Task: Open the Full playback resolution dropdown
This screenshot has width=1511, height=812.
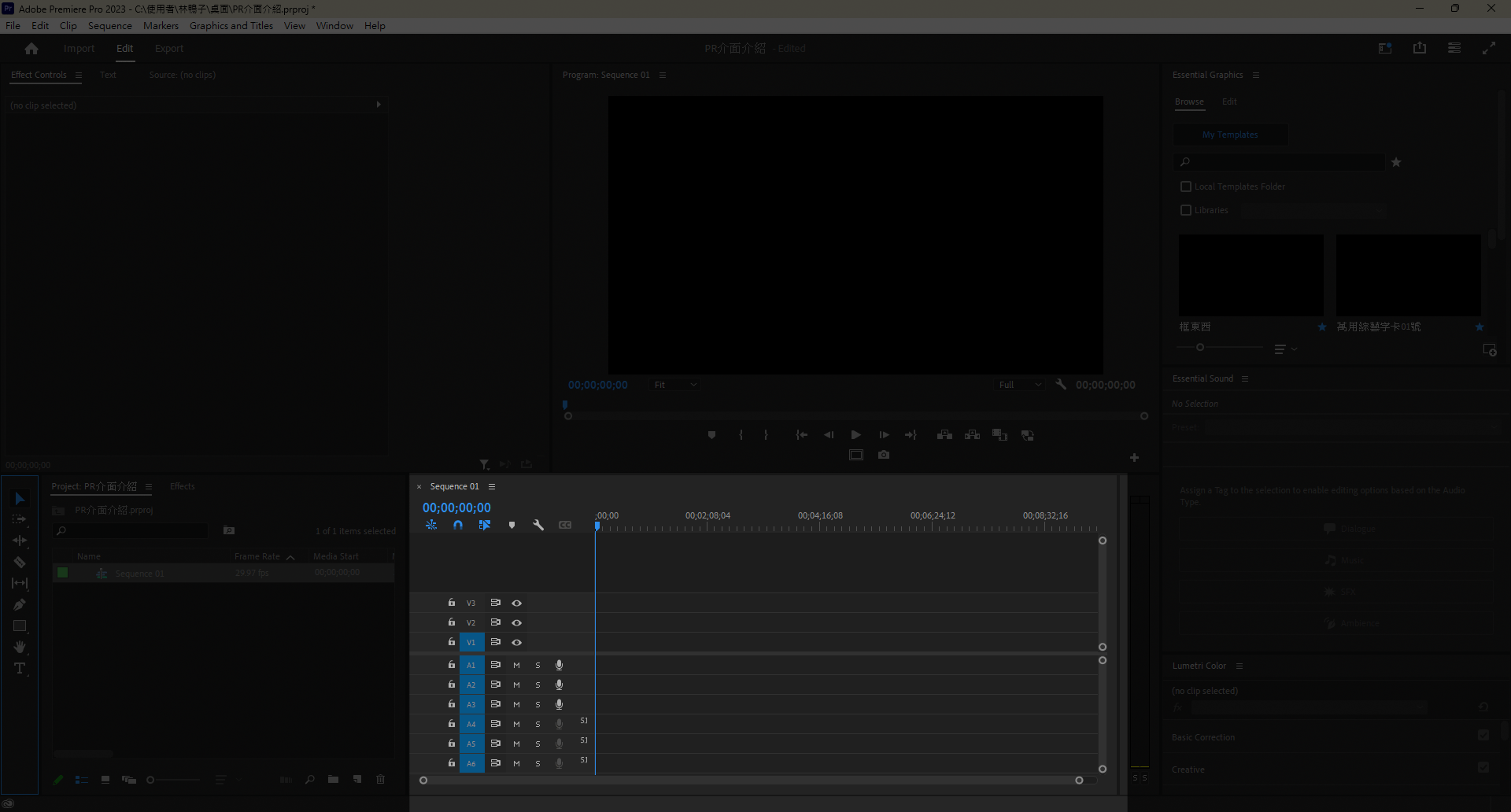Action: (x=1020, y=385)
